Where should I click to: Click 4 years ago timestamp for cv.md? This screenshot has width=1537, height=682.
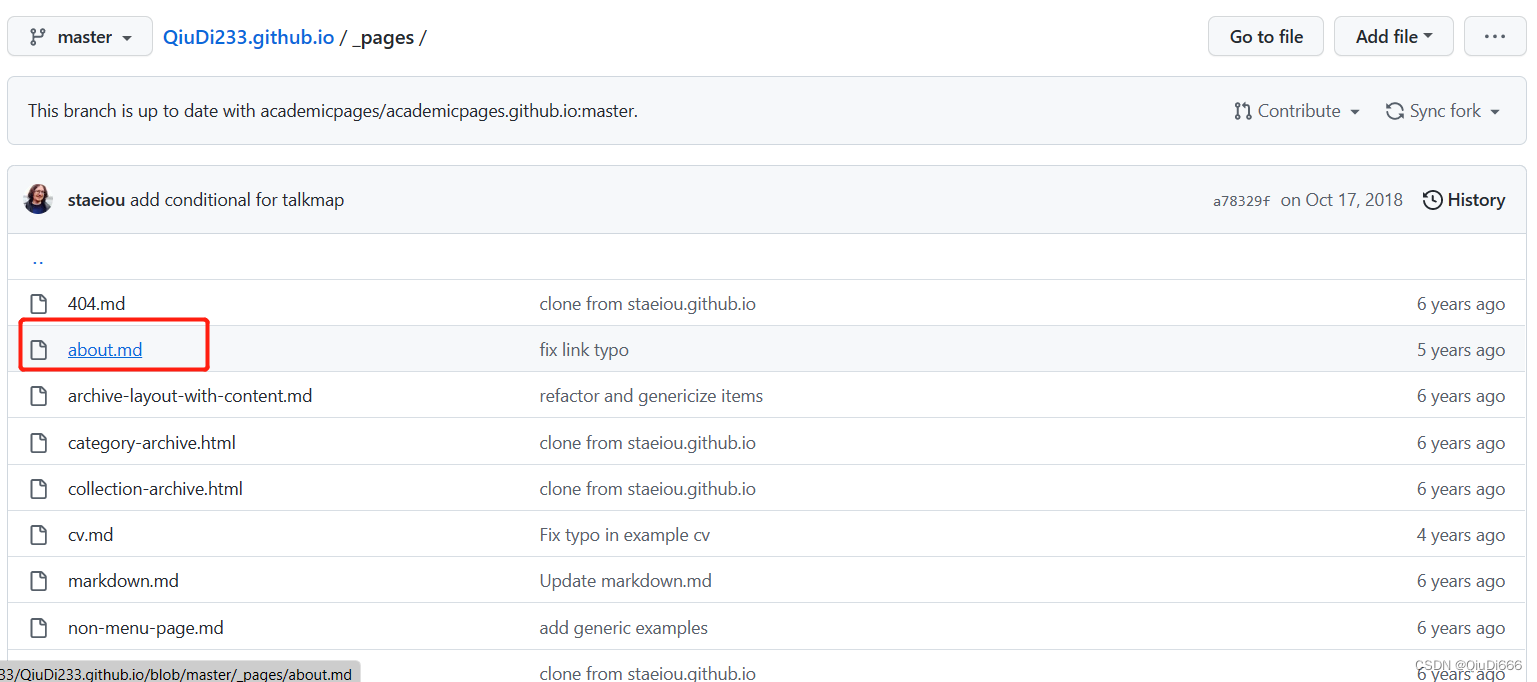[1461, 535]
